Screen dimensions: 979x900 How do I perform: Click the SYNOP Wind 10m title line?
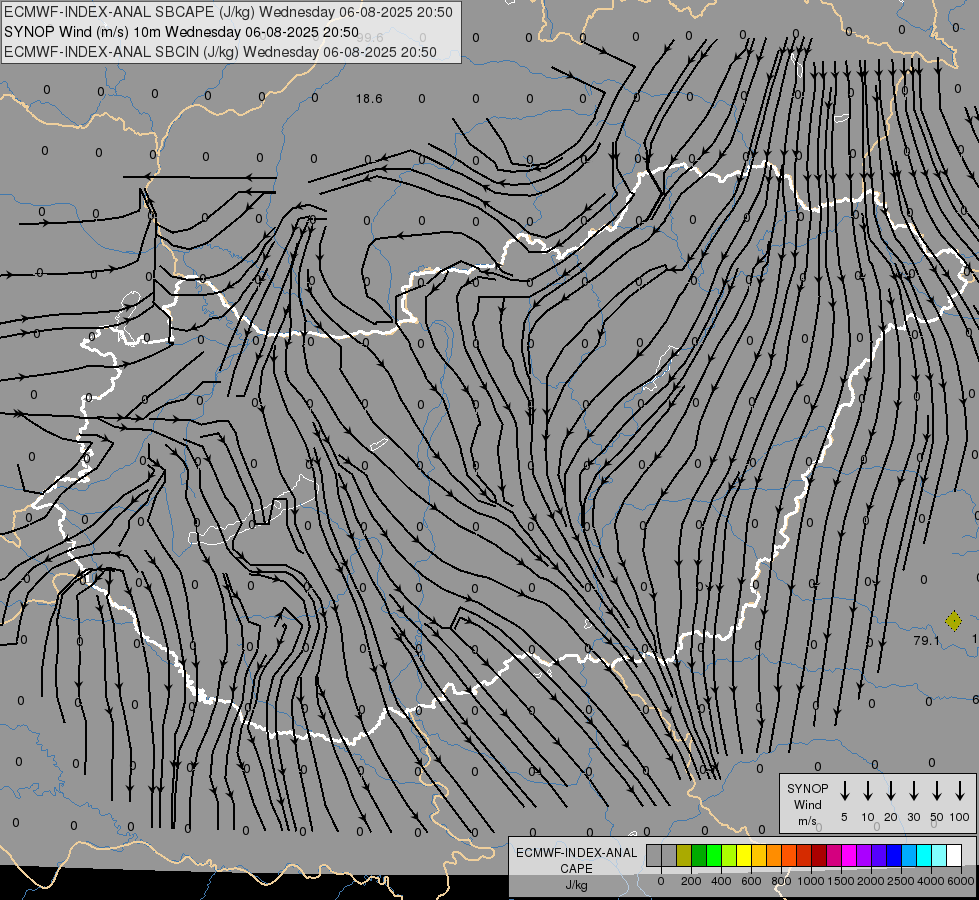pos(181,32)
